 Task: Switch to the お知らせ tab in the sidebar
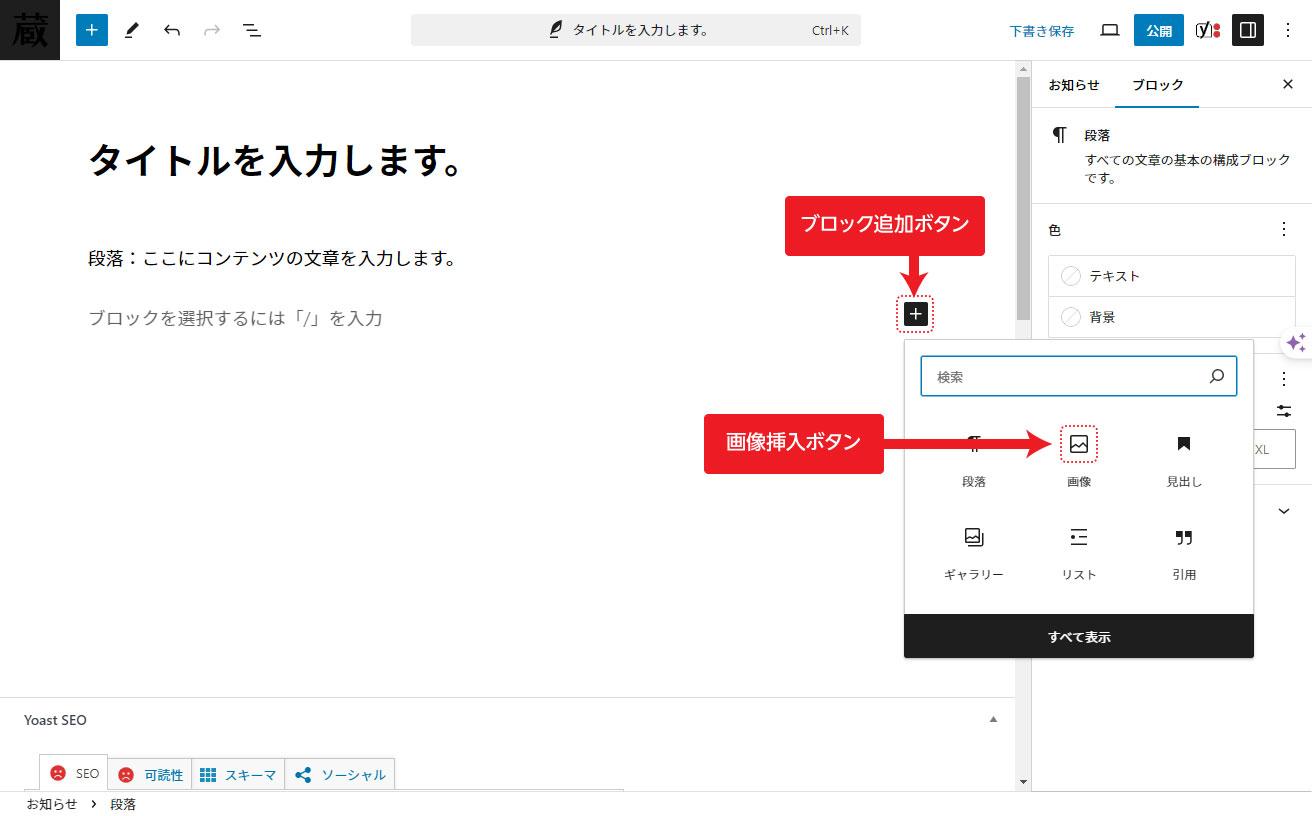click(1073, 85)
